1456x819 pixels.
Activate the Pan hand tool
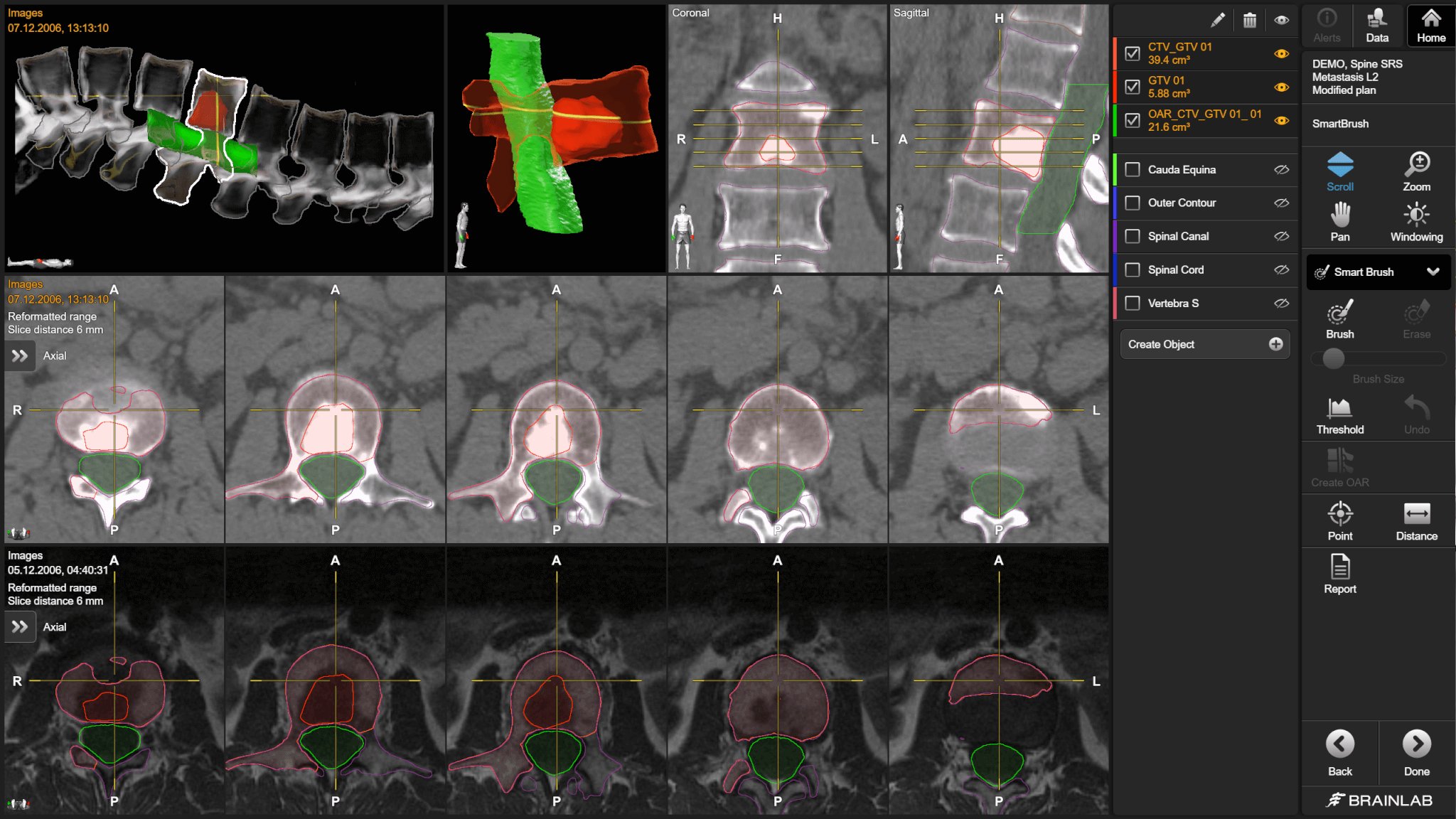[1339, 221]
